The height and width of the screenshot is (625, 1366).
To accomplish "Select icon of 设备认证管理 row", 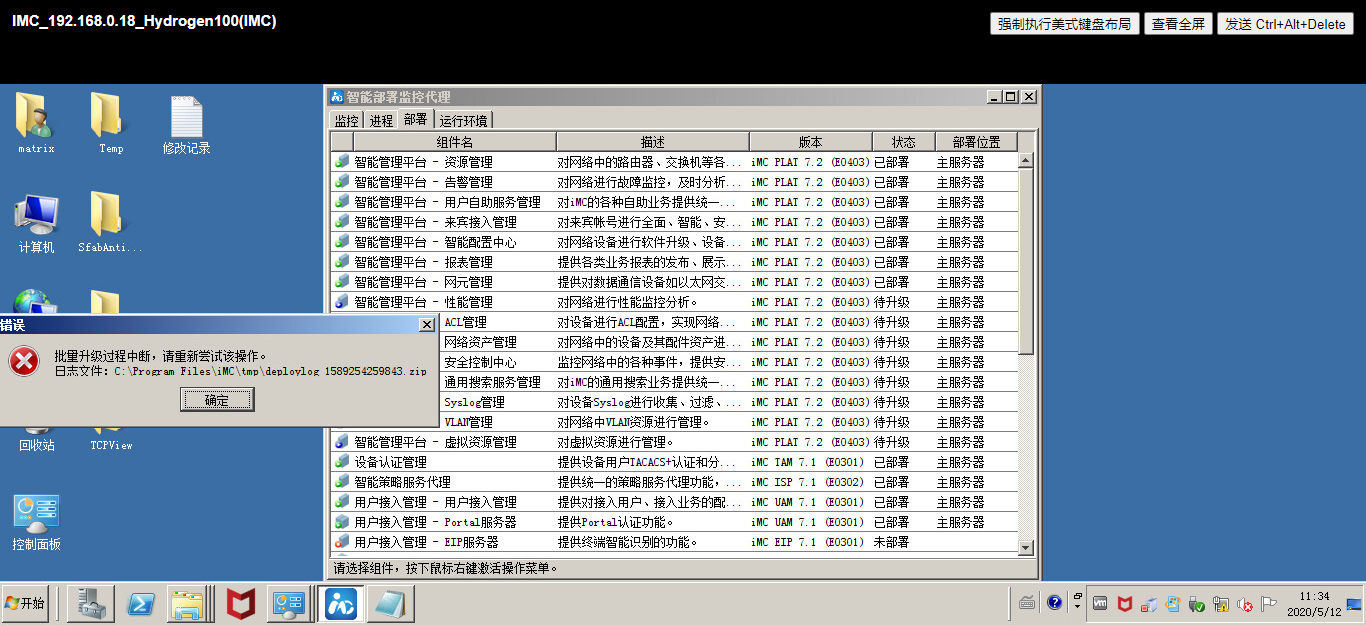I will coord(342,462).
